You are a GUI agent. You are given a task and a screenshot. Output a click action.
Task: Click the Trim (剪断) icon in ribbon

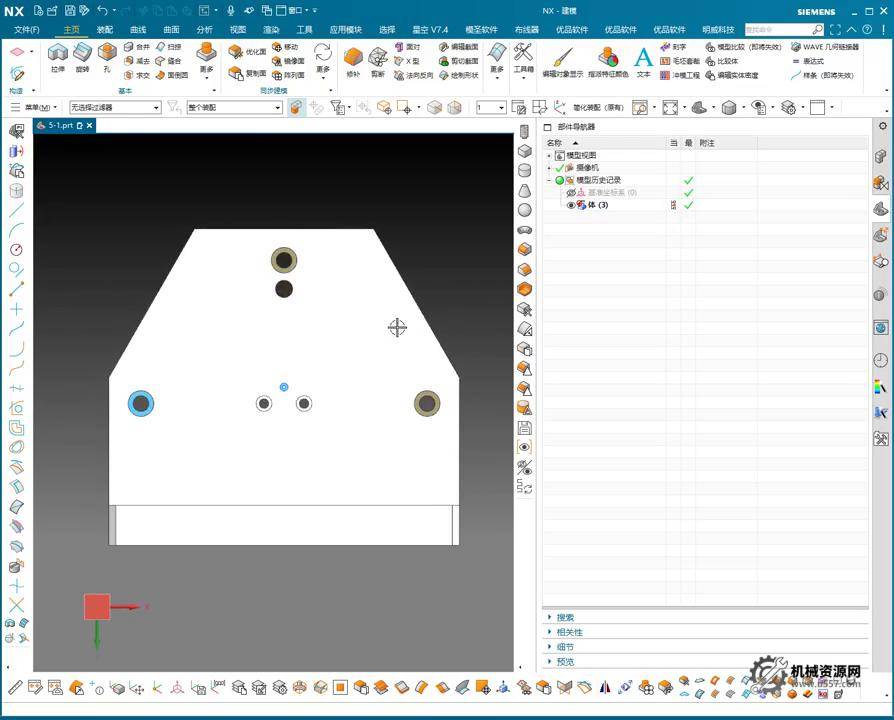(378, 58)
